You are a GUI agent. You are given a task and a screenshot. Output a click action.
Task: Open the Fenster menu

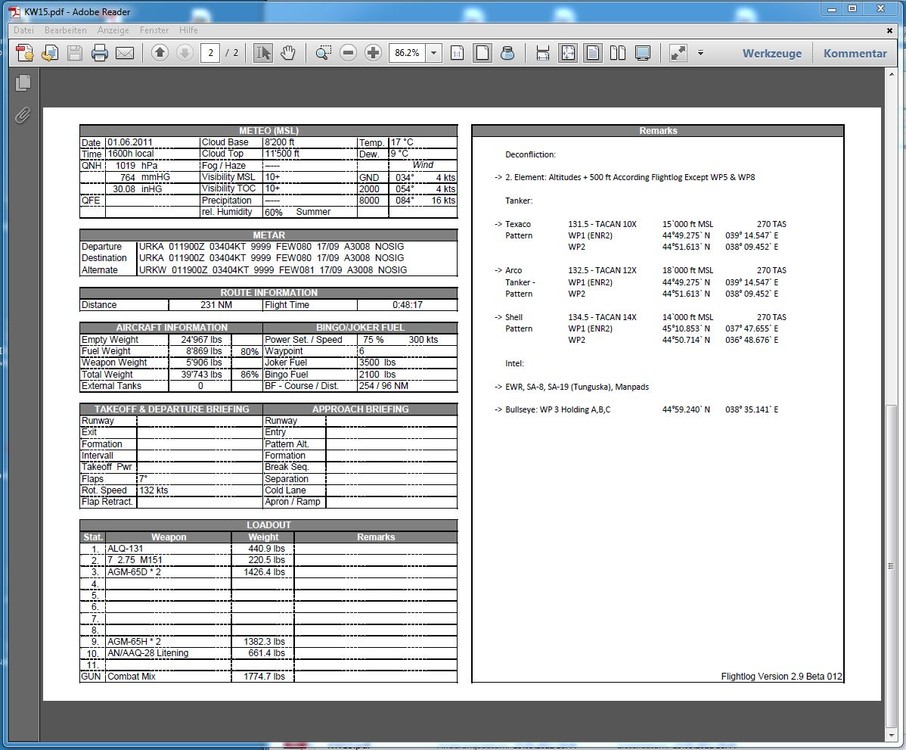click(154, 30)
